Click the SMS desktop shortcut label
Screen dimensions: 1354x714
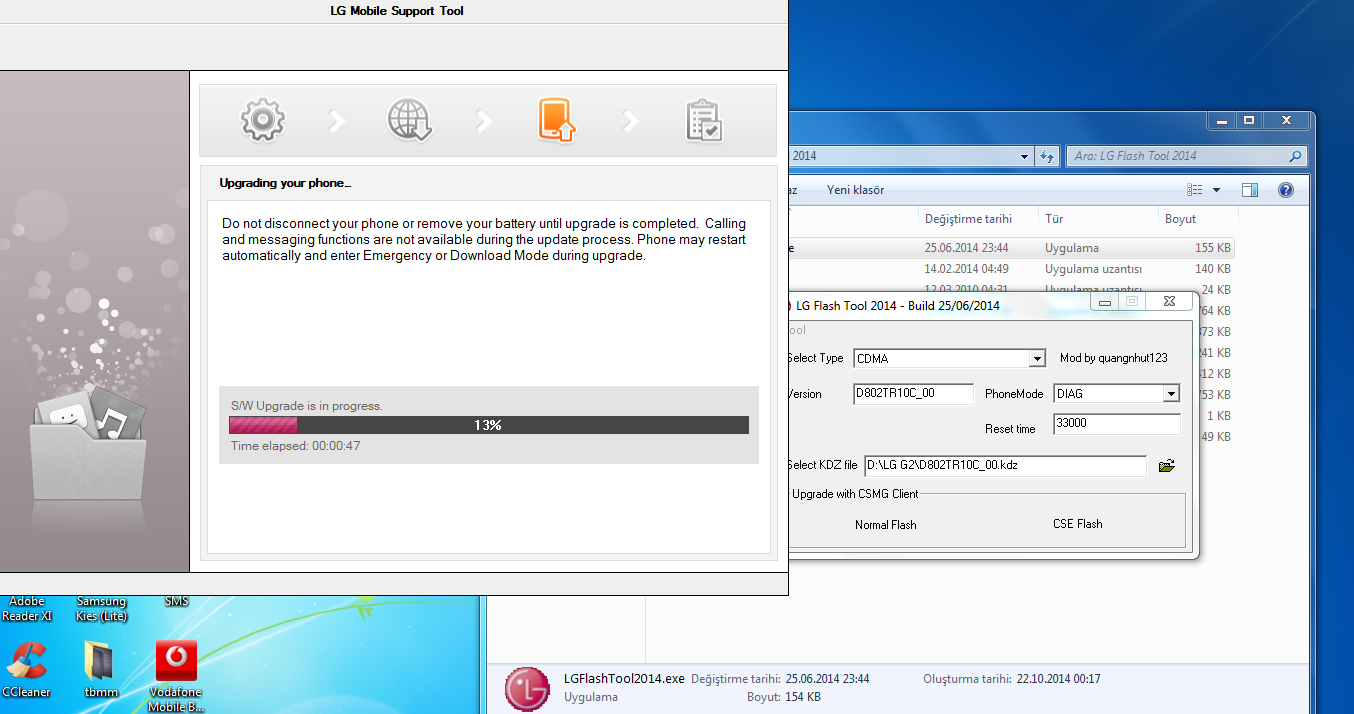coord(177,602)
